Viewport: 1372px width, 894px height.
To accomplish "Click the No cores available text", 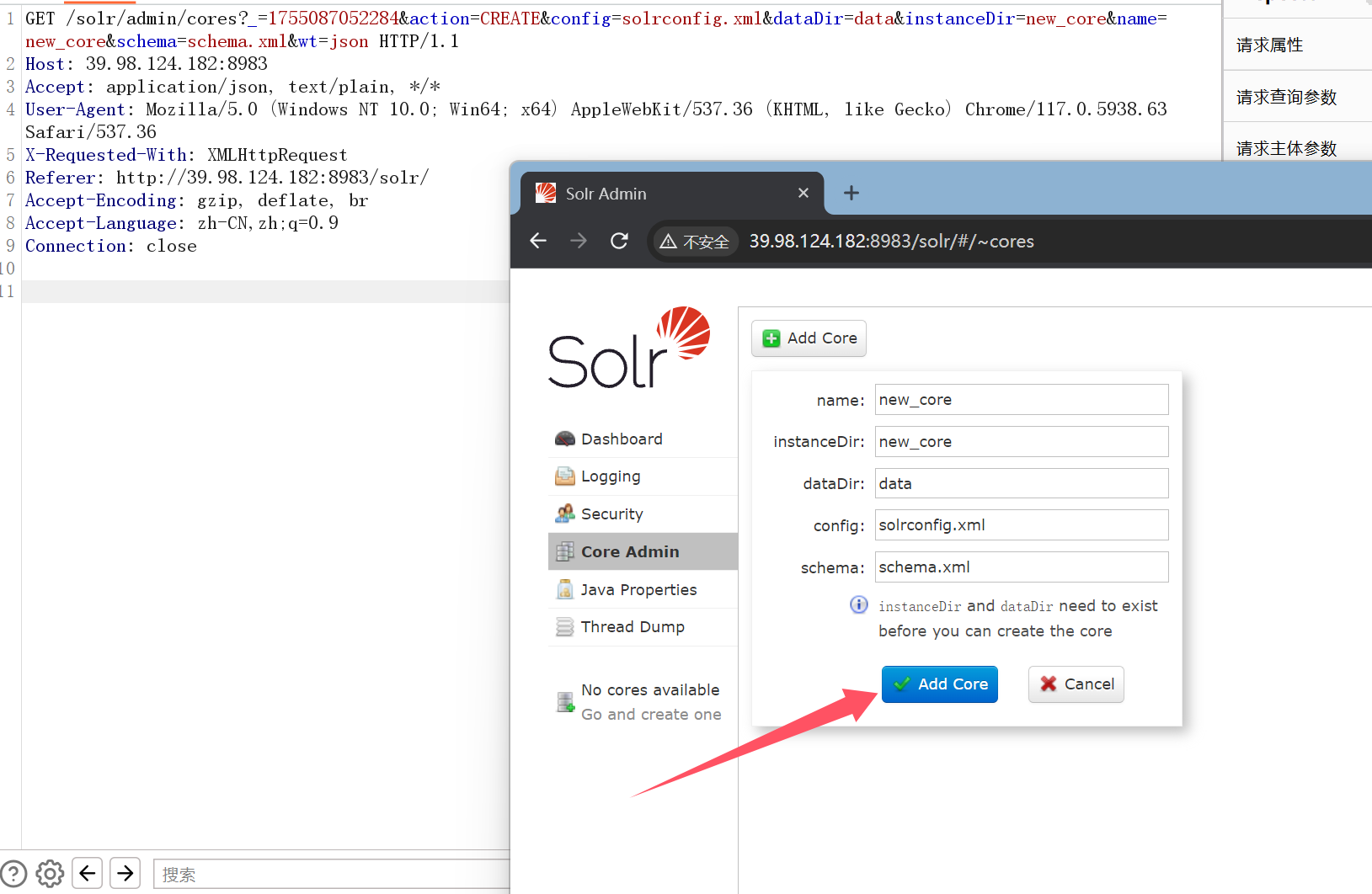I will tap(650, 689).
